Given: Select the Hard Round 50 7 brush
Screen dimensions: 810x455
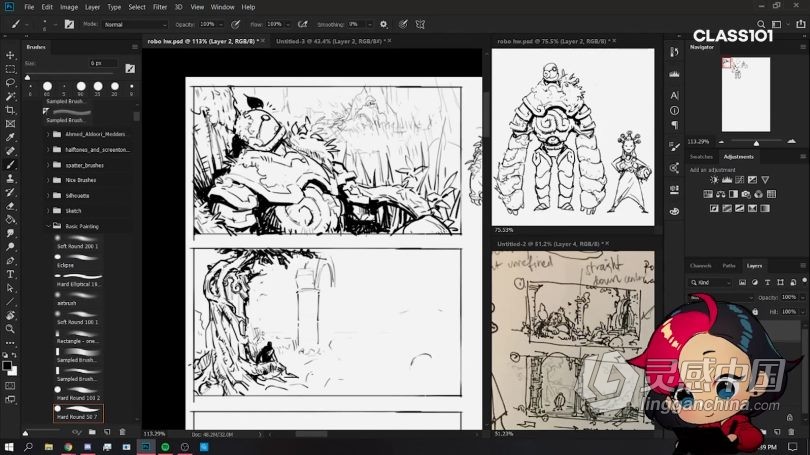Looking at the screenshot, I should (78, 413).
